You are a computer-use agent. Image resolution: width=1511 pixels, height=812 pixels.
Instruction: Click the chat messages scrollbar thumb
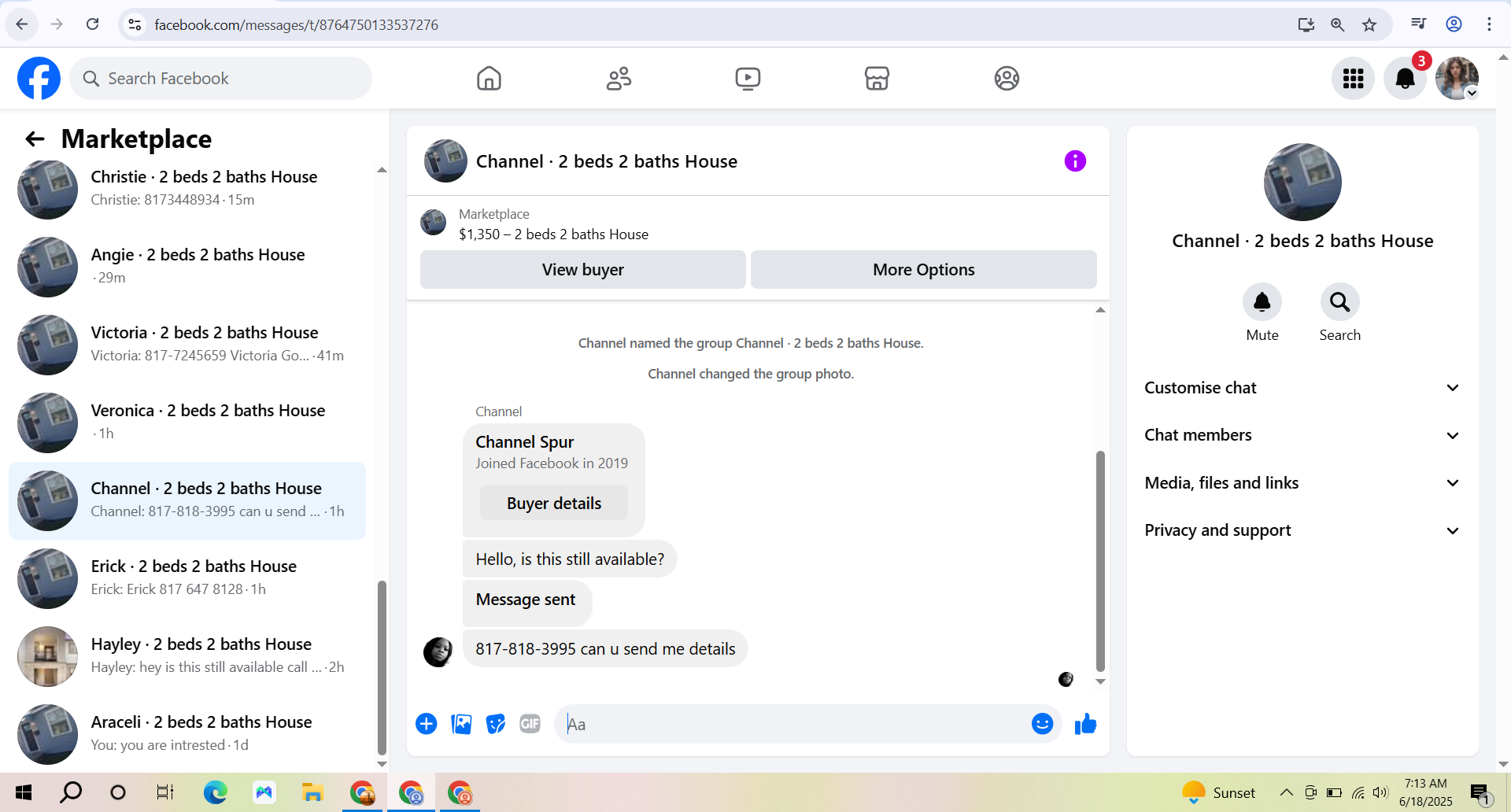1100,561
